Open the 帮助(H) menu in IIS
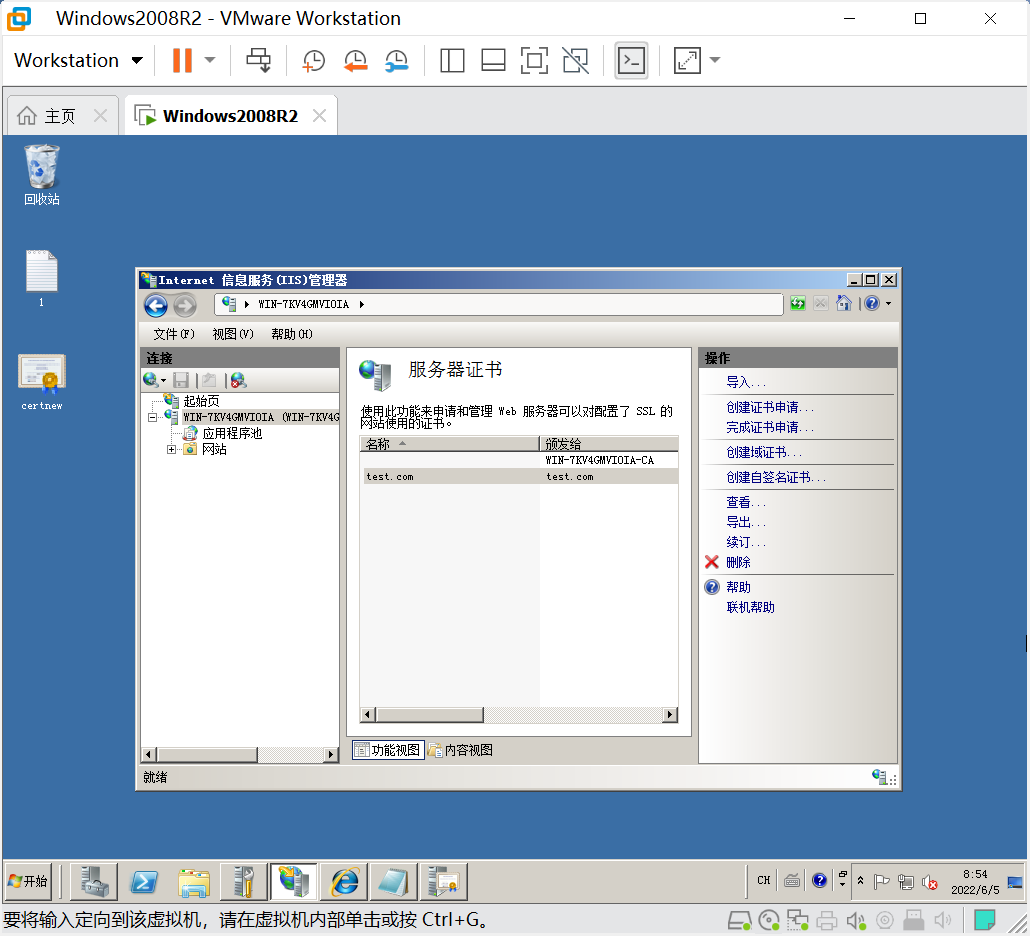 (x=292, y=334)
